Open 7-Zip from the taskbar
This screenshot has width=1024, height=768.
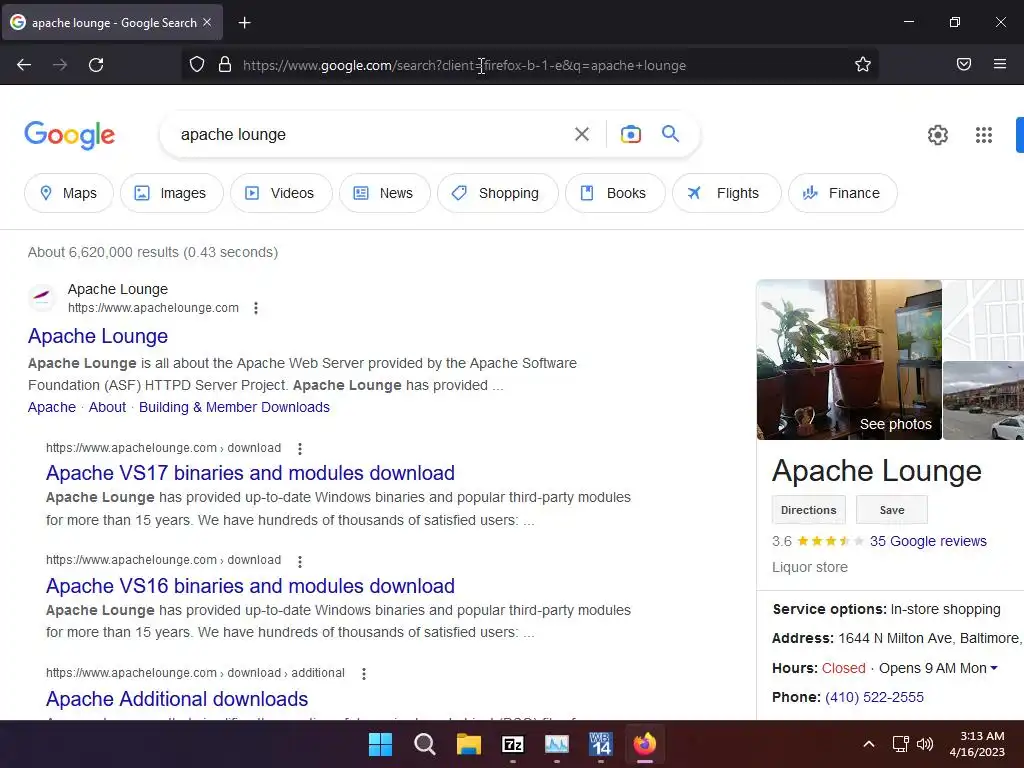(x=513, y=744)
